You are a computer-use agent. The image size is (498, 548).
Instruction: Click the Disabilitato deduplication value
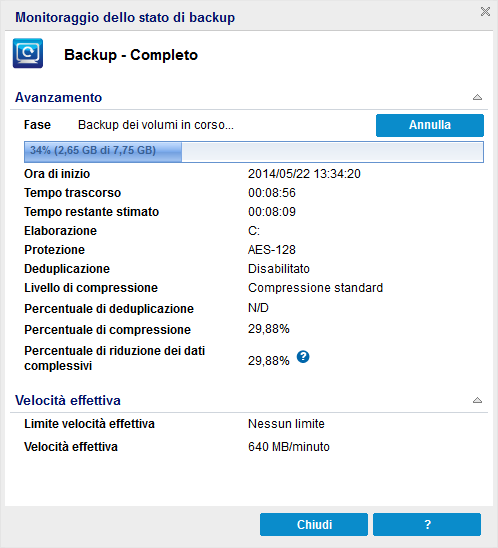click(x=279, y=268)
